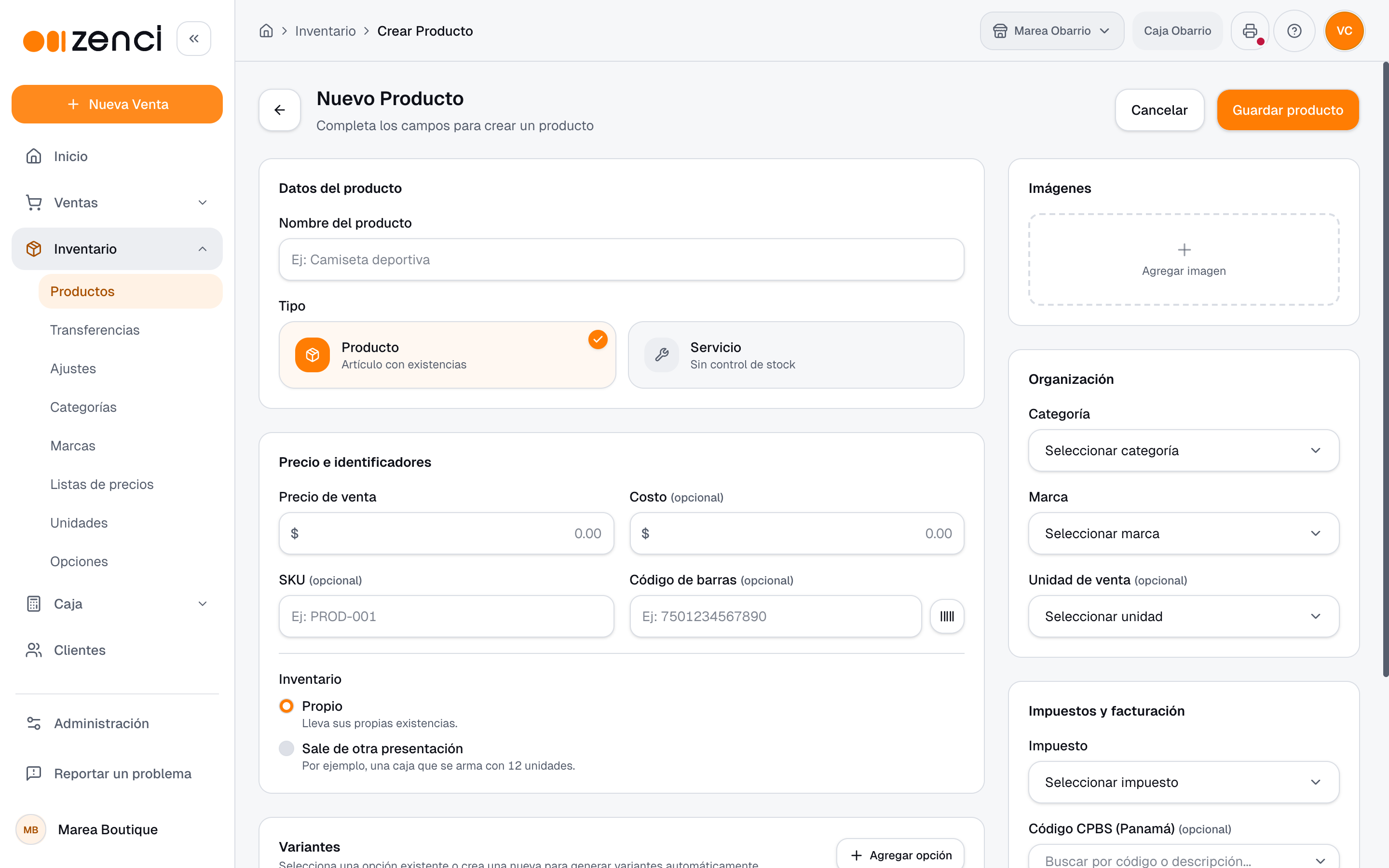
Task: Click the Ventas shopping cart icon
Action: point(34,203)
